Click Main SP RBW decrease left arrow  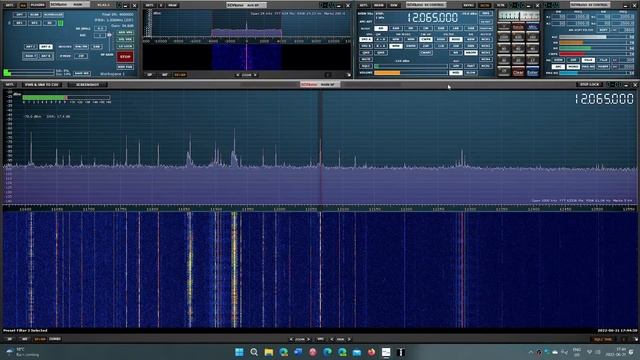331,339
